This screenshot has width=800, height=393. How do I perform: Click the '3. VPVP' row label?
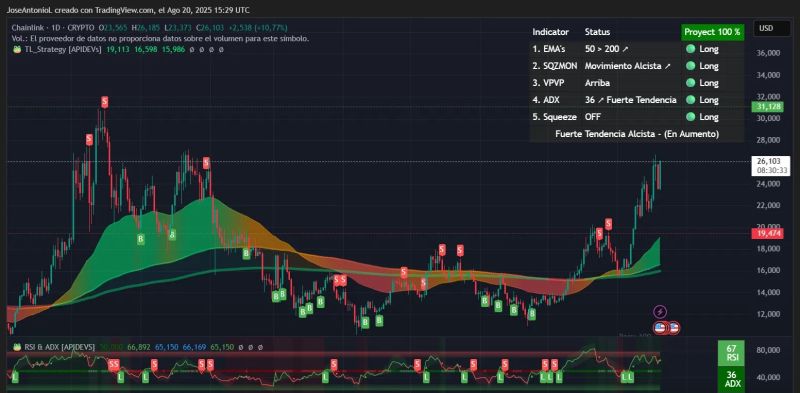549,83
